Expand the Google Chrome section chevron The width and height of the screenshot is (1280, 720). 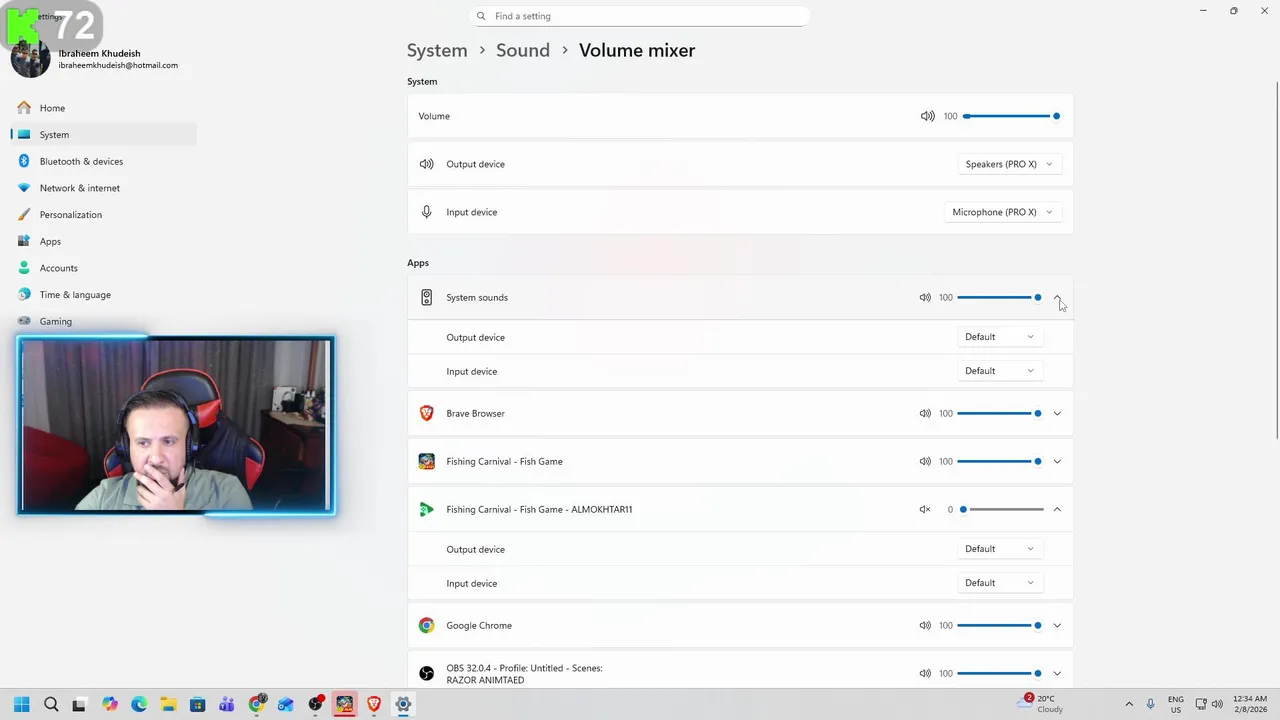click(1057, 625)
